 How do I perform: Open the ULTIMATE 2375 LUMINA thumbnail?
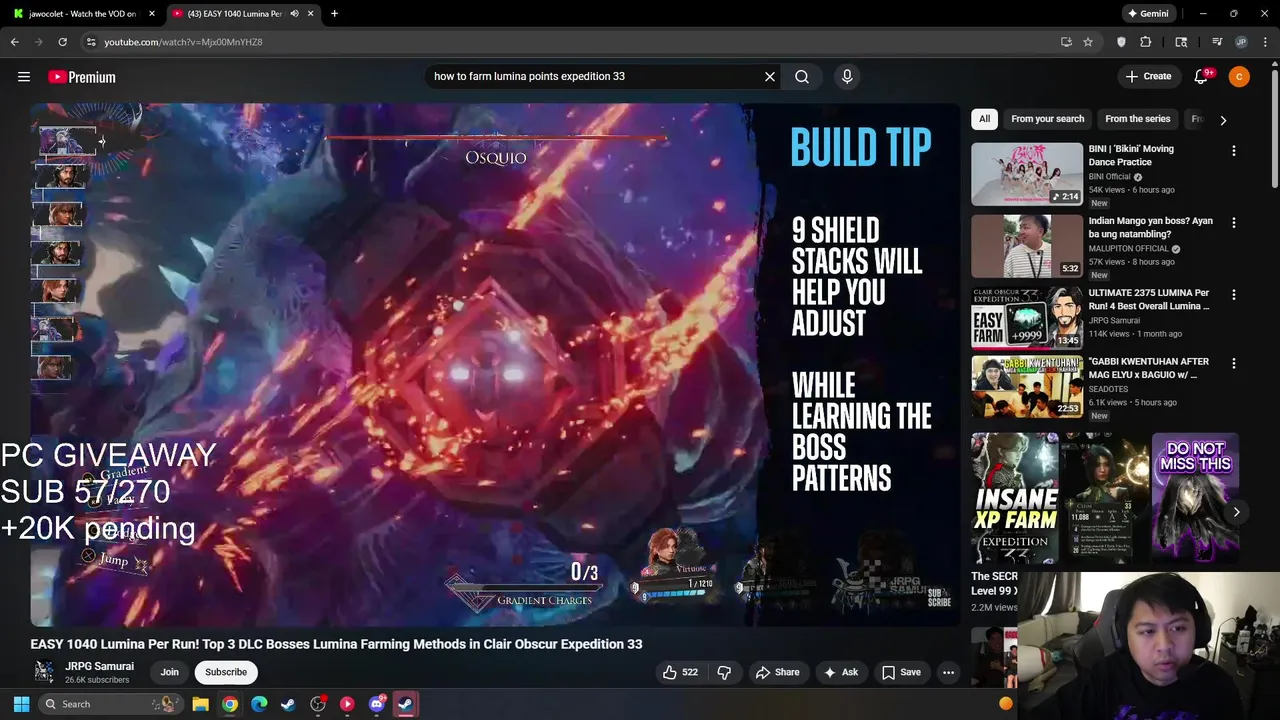tap(1027, 318)
